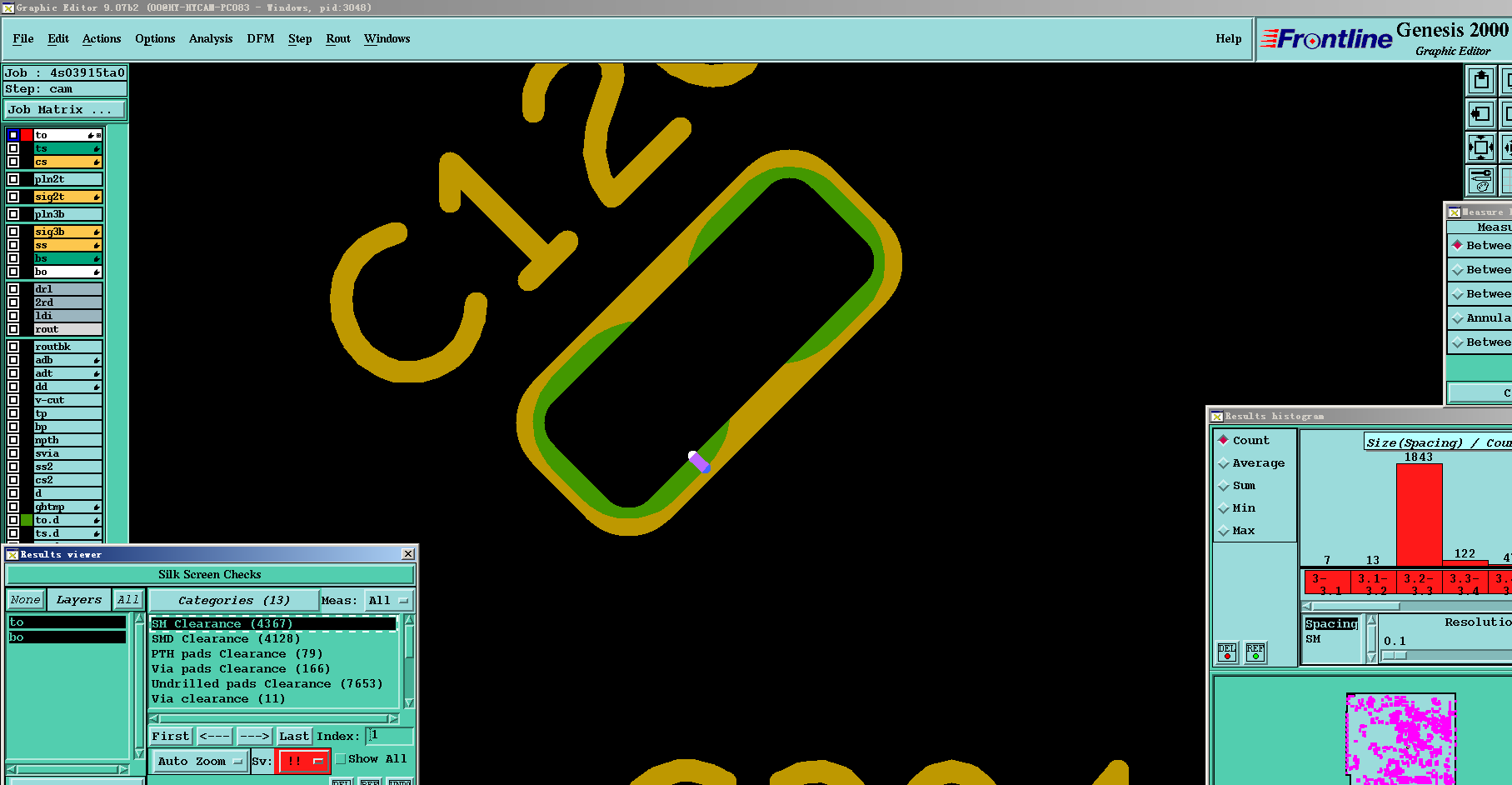The width and height of the screenshot is (1512, 785).
Task: Open the Job Matrix button
Action: coord(65,109)
